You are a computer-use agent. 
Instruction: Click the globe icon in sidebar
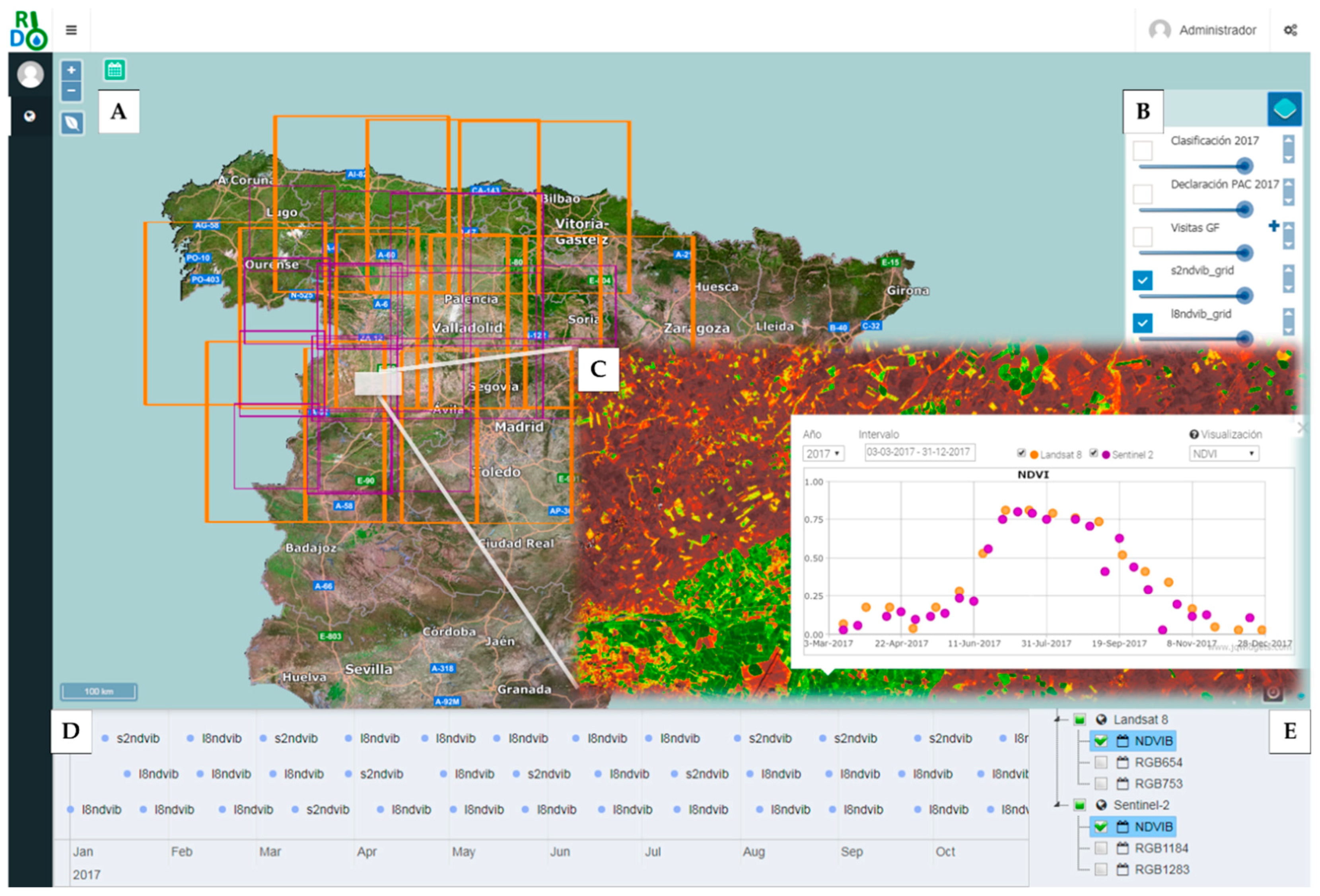coord(29,117)
